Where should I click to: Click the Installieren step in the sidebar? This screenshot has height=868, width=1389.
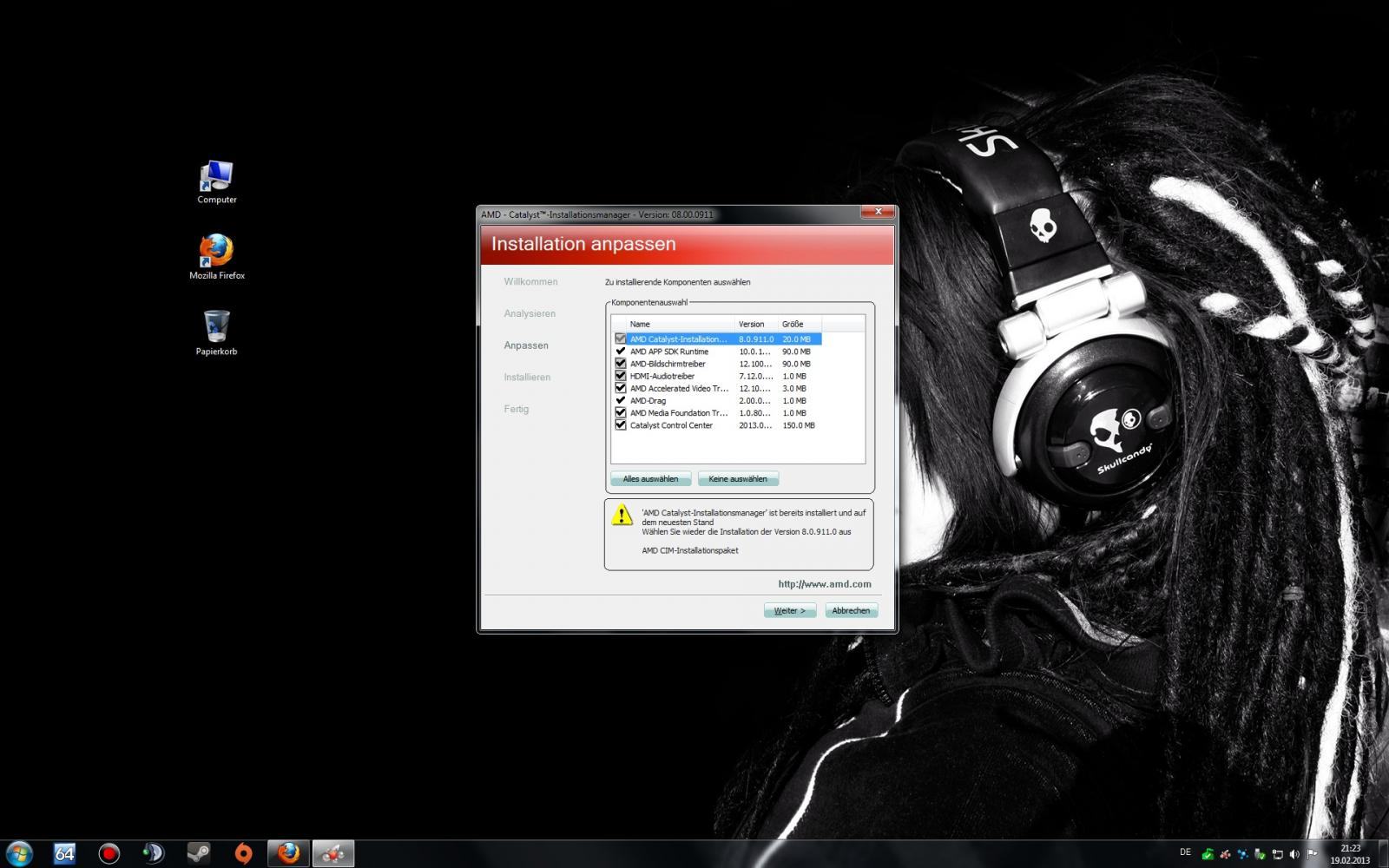point(527,377)
